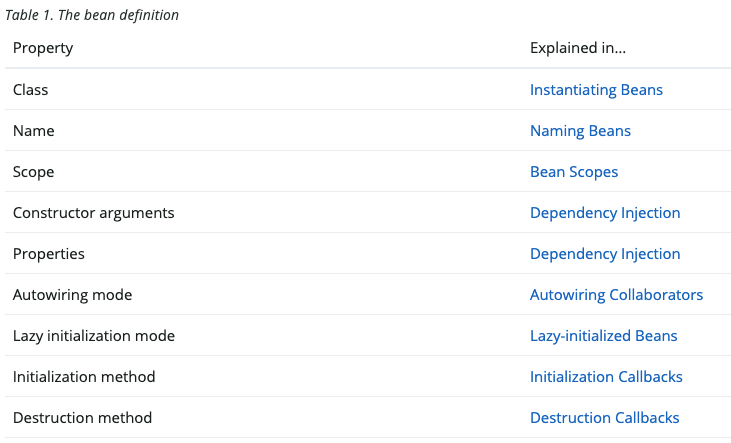This screenshot has height=443, width=731.
Task: Select the Destruction method cell
Action: [82, 418]
